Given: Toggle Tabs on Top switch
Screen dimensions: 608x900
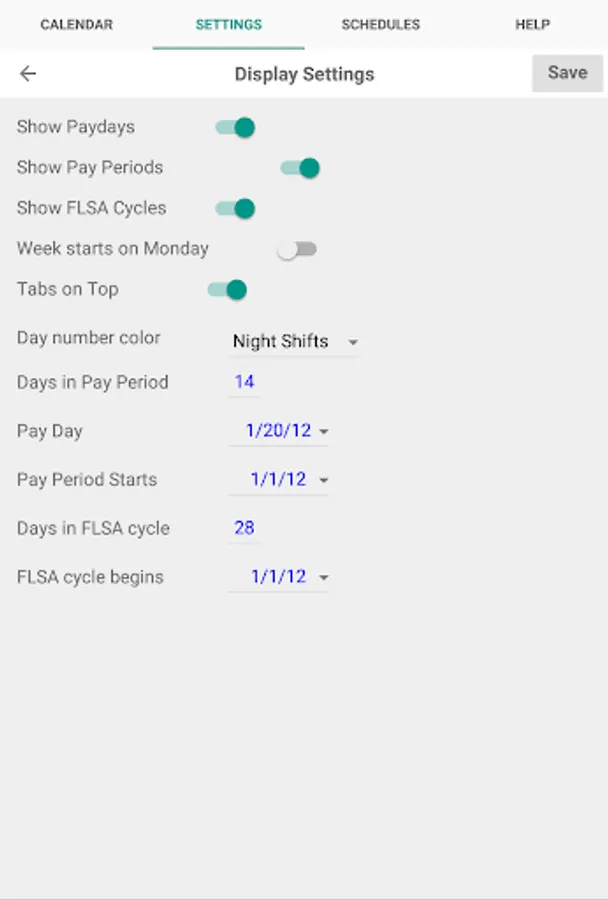Looking at the screenshot, I should pyautogui.click(x=227, y=290).
